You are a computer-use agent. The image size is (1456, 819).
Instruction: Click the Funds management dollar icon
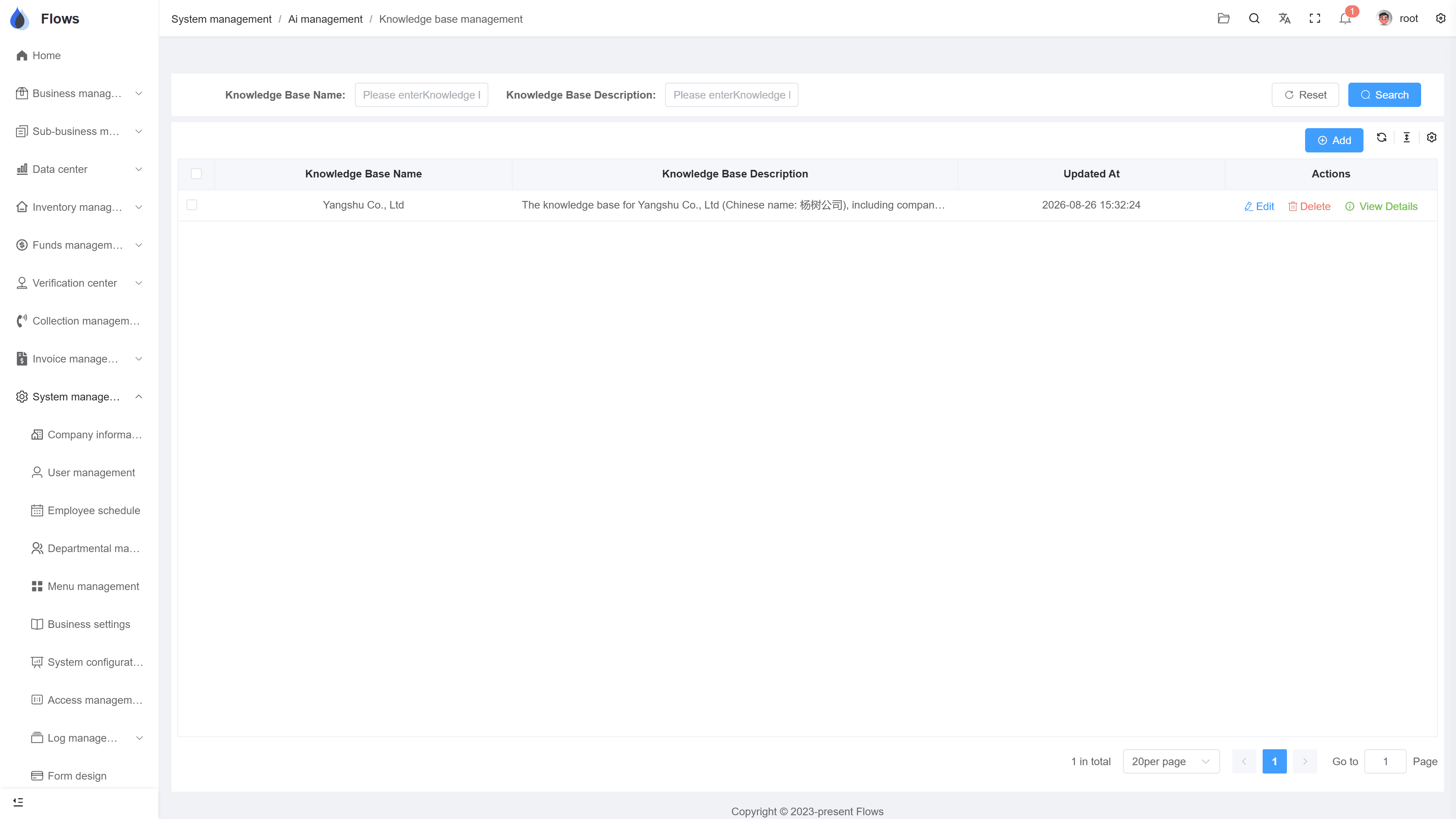point(22,245)
